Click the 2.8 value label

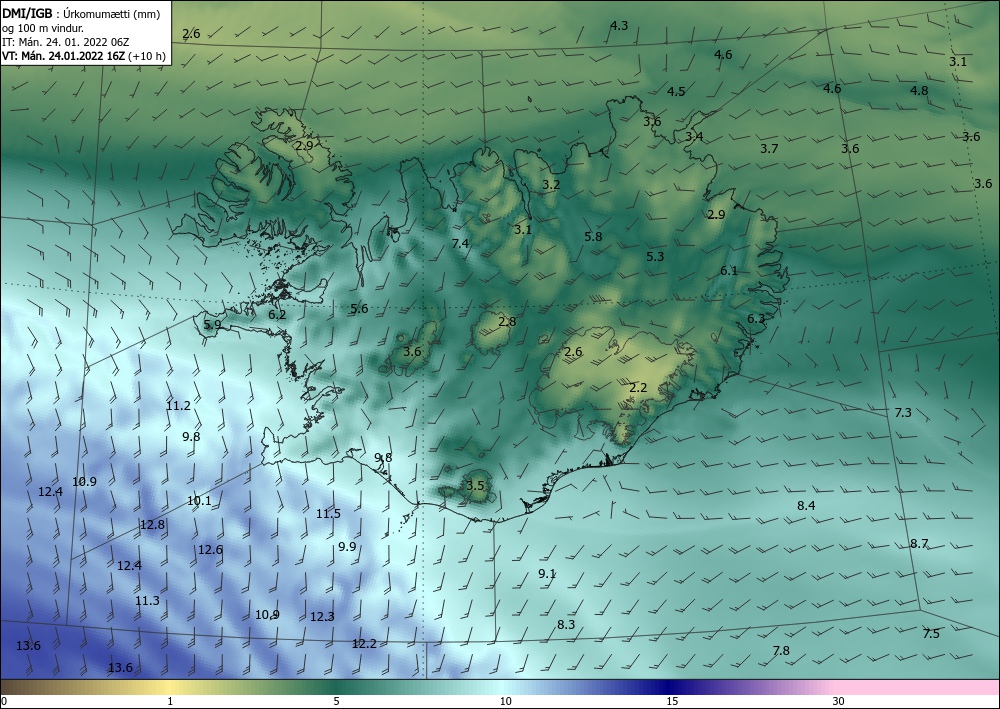click(x=507, y=321)
